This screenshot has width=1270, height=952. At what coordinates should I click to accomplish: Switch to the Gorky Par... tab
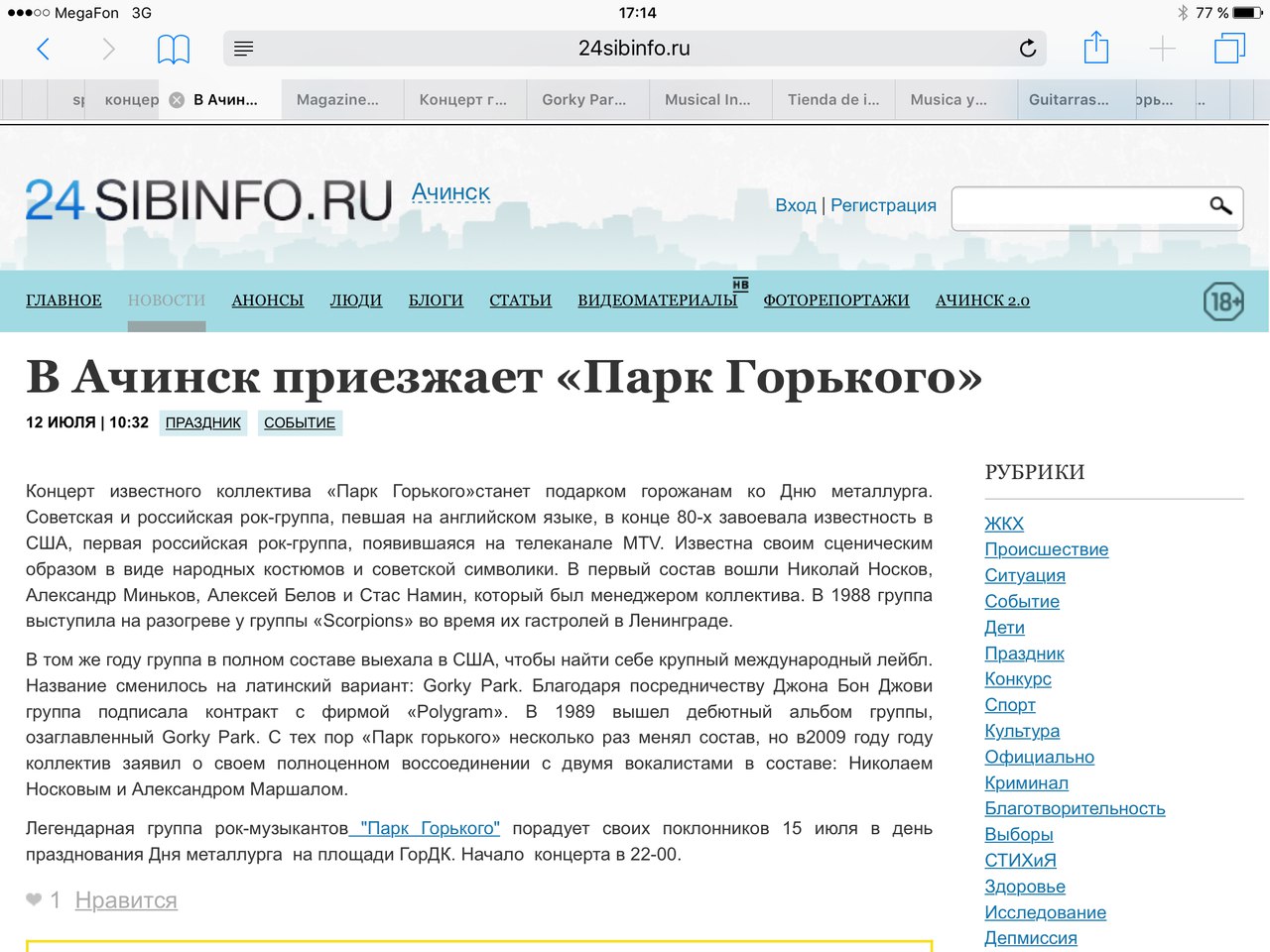point(583,100)
